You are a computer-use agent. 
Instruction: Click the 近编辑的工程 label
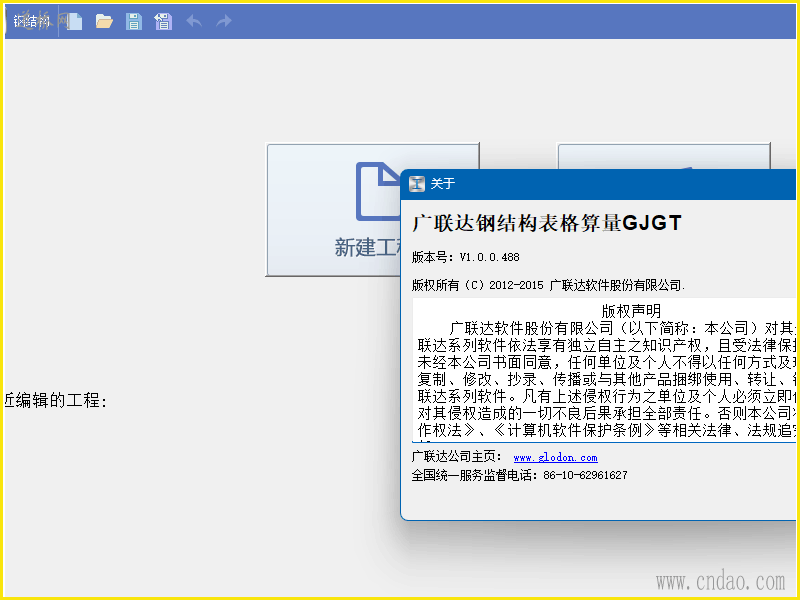tap(55, 401)
